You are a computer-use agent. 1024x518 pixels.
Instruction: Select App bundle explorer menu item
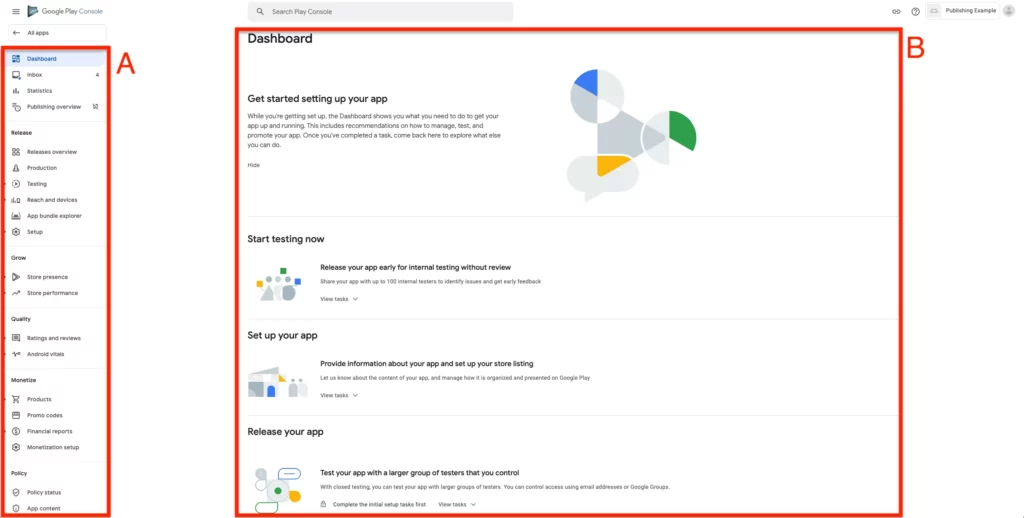[x=56, y=216]
